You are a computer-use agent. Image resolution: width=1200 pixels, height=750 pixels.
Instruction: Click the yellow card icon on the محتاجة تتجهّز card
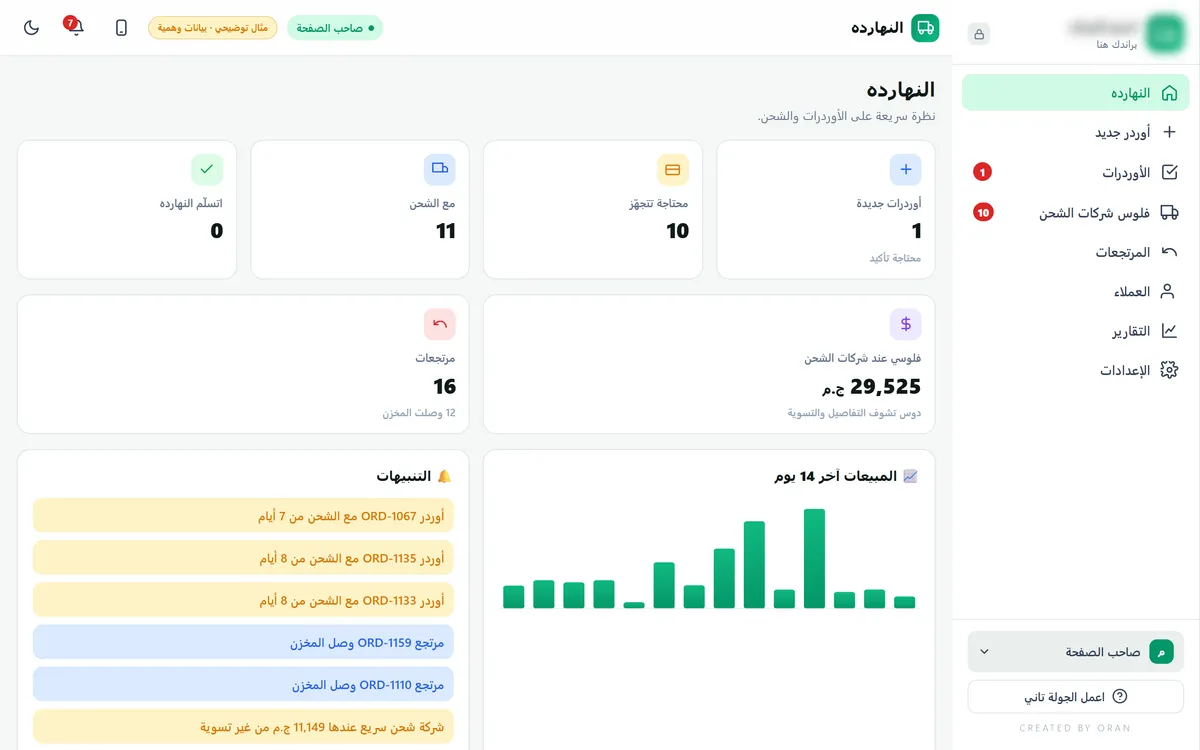672,170
